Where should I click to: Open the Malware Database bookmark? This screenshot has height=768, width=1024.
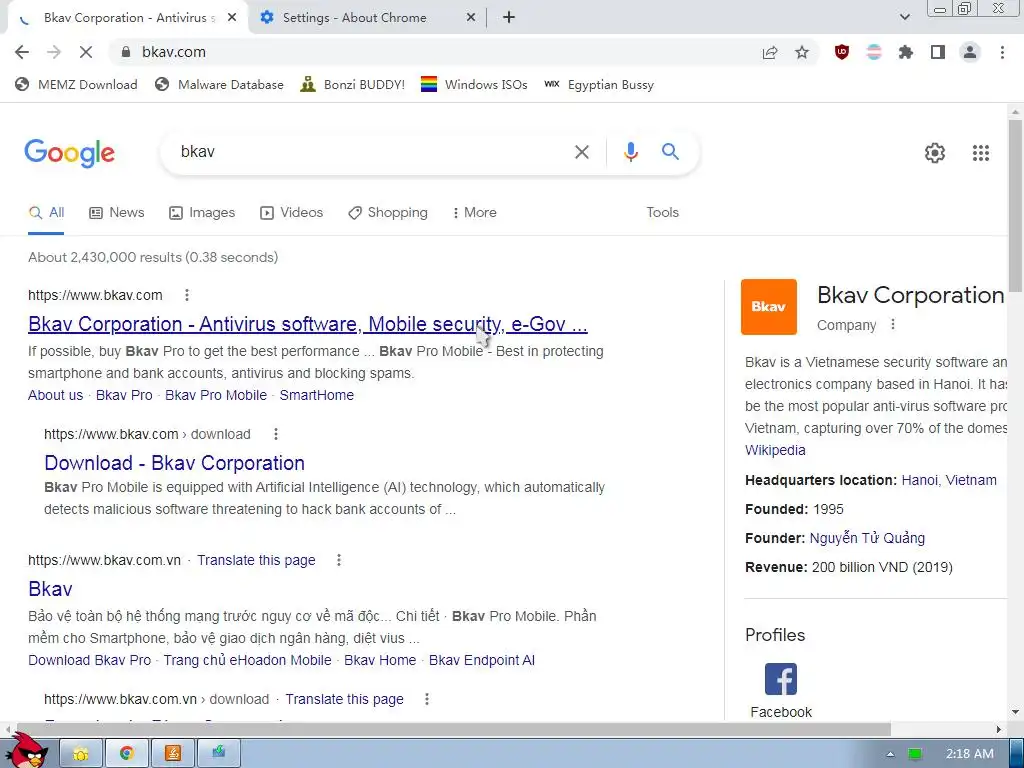pos(219,85)
